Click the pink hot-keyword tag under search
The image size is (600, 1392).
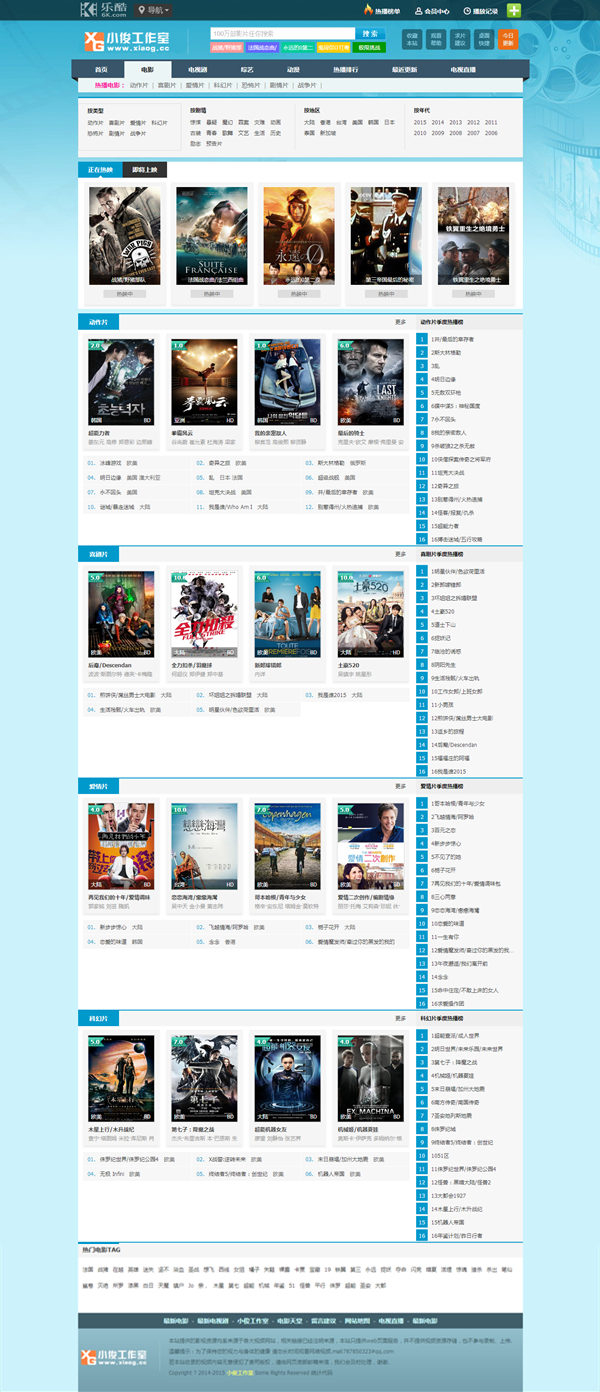(x=226, y=47)
